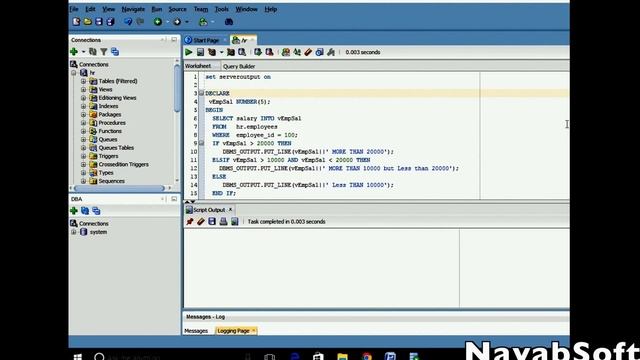Click the Connections panel vertical scrollbar
Image resolution: width=640 pixels, height=360 pixels.
177,88
